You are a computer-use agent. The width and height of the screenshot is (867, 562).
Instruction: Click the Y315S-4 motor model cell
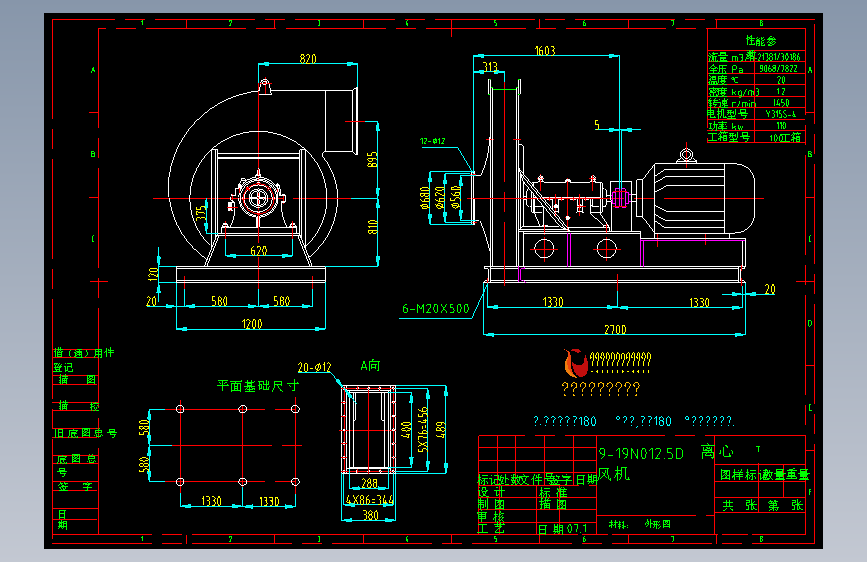click(x=781, y=115)
